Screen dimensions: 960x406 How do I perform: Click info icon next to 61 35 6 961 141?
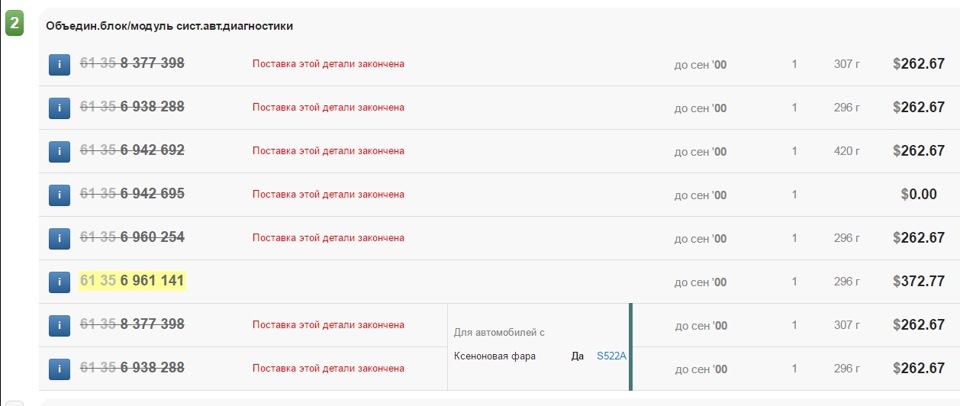click(x=59, y=282)
